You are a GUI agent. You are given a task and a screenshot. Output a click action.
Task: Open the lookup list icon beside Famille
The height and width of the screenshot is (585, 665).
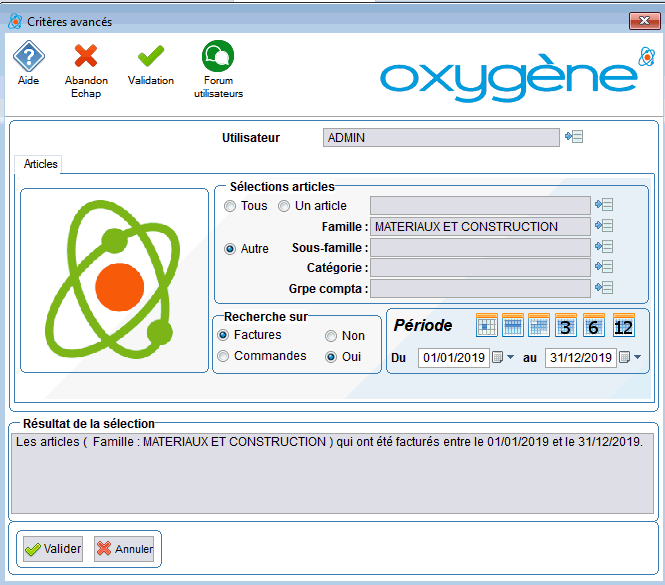coord(603,227)
